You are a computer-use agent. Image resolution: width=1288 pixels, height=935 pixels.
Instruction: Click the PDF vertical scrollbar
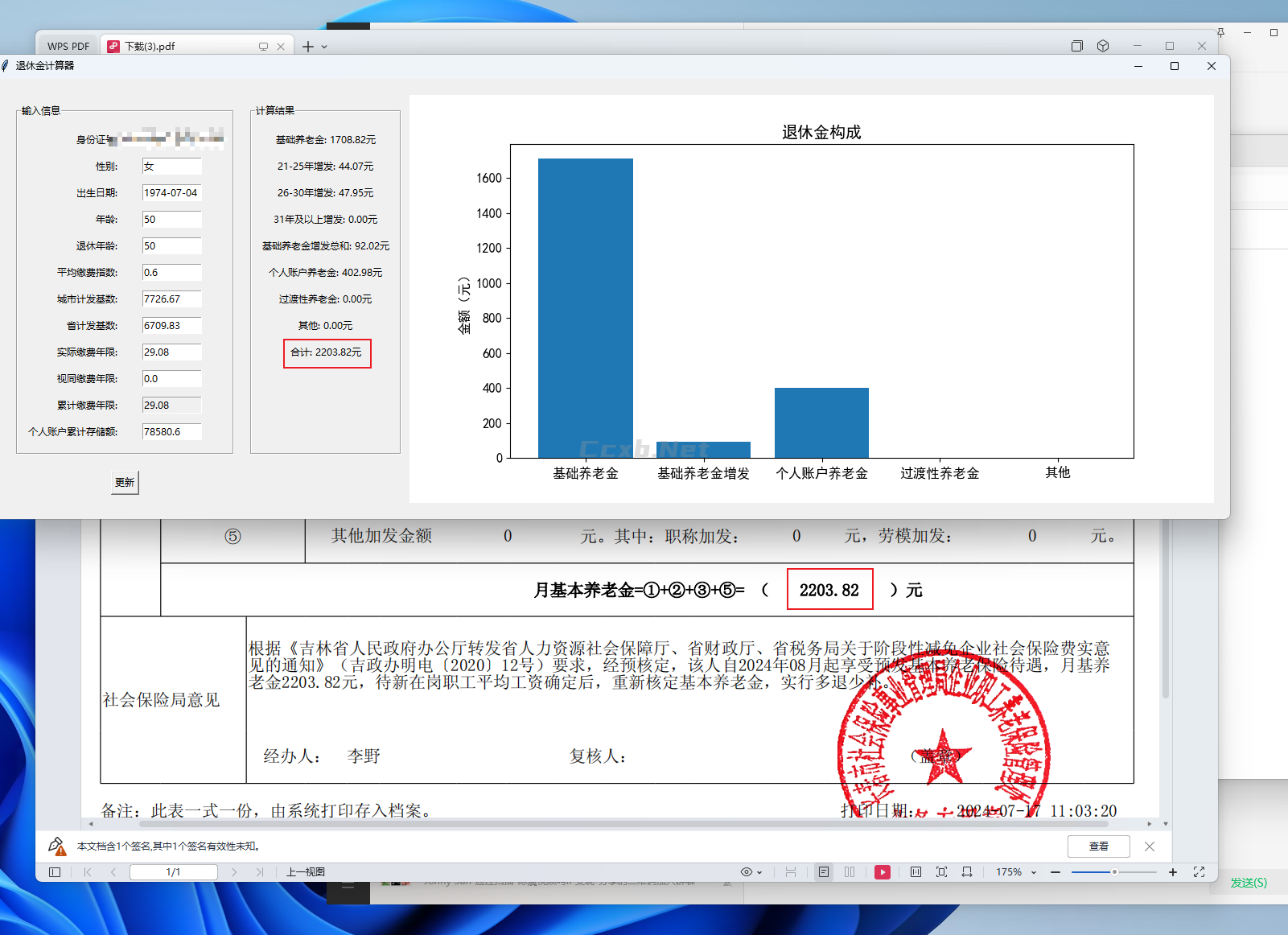(x=1166, y=609)
